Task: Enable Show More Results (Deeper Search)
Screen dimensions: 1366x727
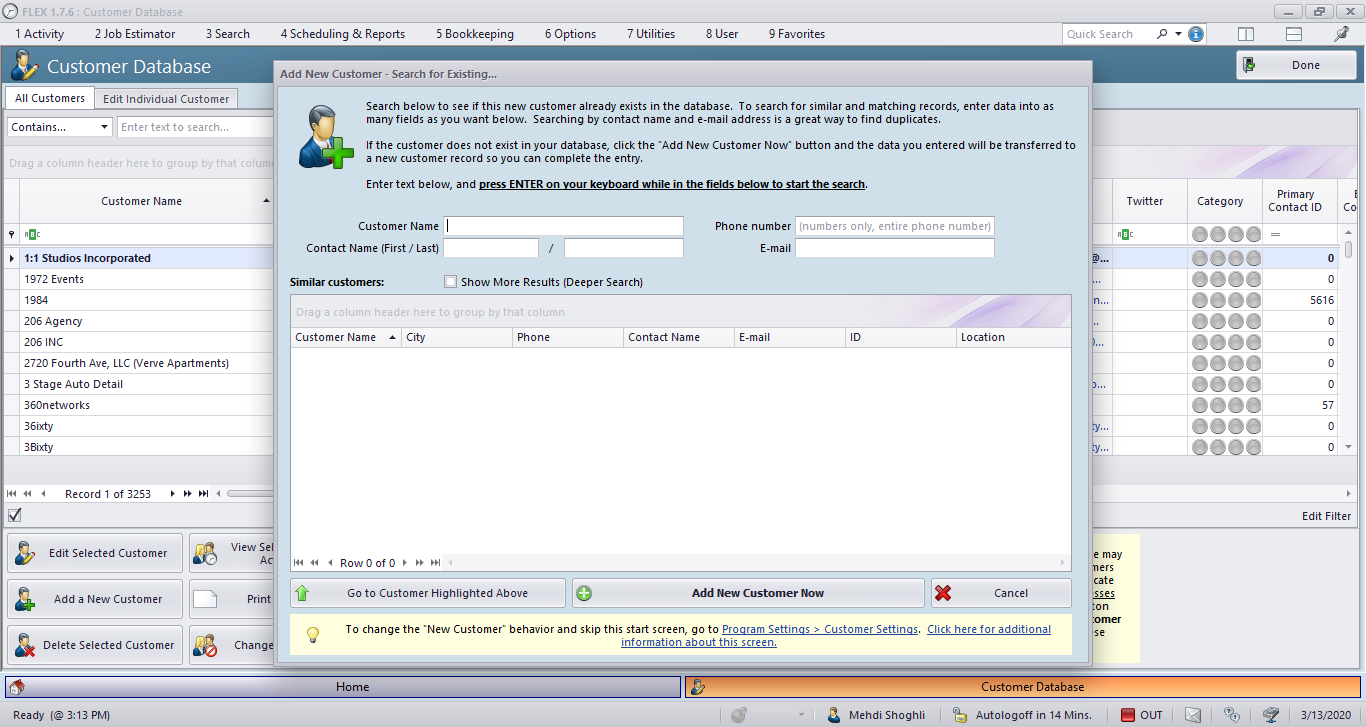Action: pyautogui.click(x=450, y=281)
